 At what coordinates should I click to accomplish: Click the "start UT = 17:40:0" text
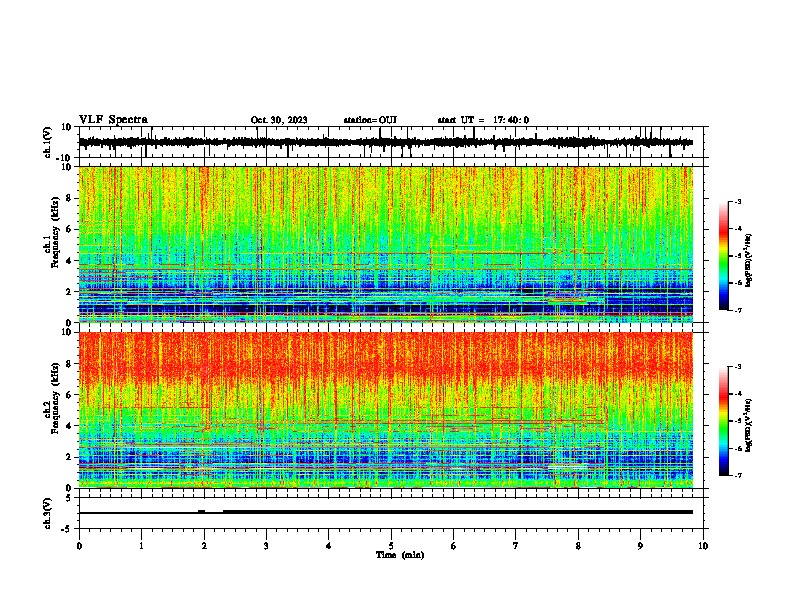click(x=483, y=120)
